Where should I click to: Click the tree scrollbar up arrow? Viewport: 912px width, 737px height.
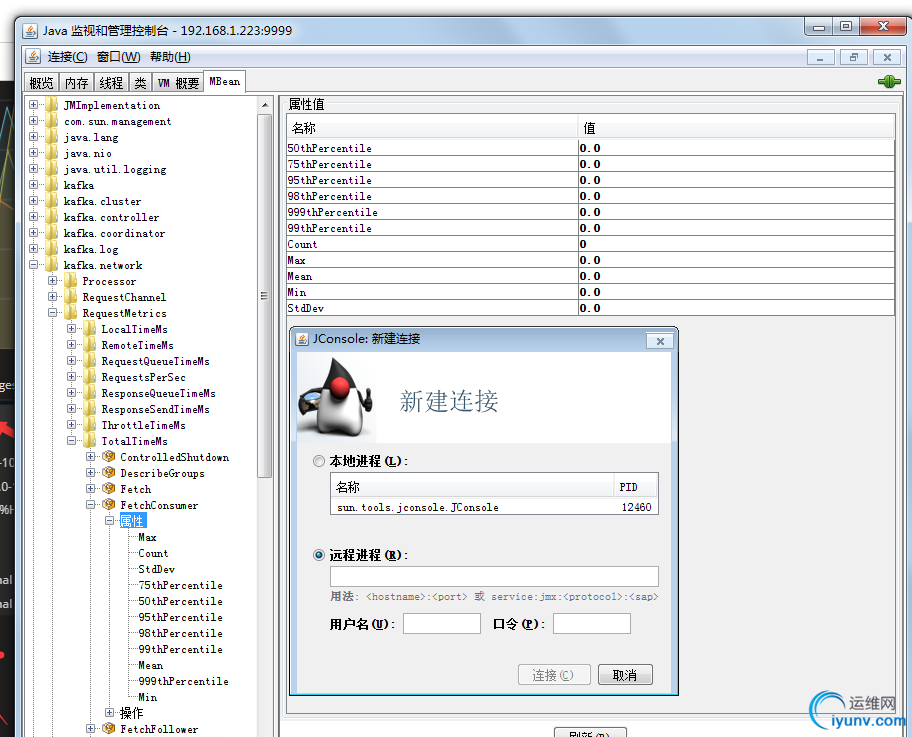[x=265, y=105]
